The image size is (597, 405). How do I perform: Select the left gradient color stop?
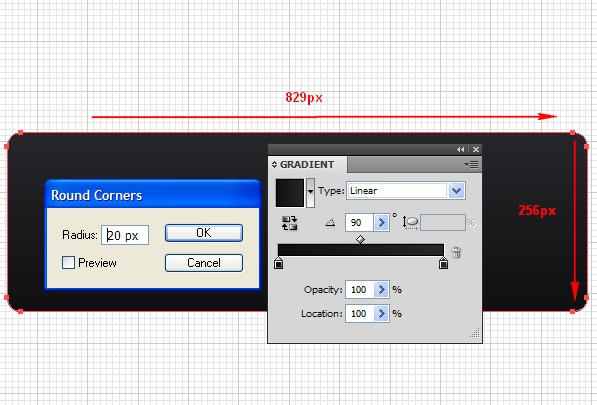[x=279, y=263]
